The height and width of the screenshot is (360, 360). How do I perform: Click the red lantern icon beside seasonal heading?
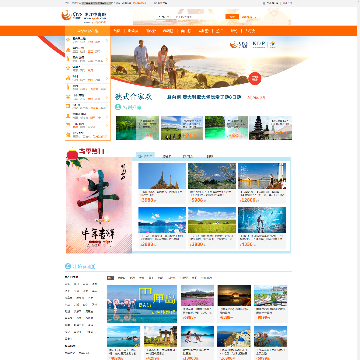[72, 154]
